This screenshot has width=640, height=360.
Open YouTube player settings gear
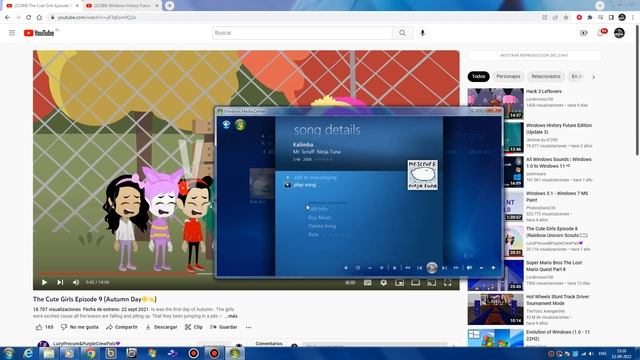pos(384,282)
